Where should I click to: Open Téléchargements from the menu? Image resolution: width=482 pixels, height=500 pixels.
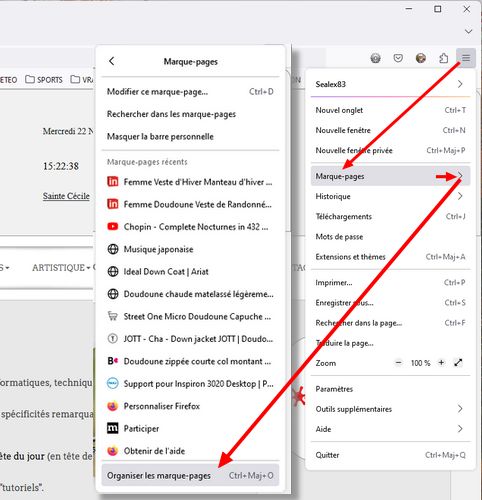(390, 216)
